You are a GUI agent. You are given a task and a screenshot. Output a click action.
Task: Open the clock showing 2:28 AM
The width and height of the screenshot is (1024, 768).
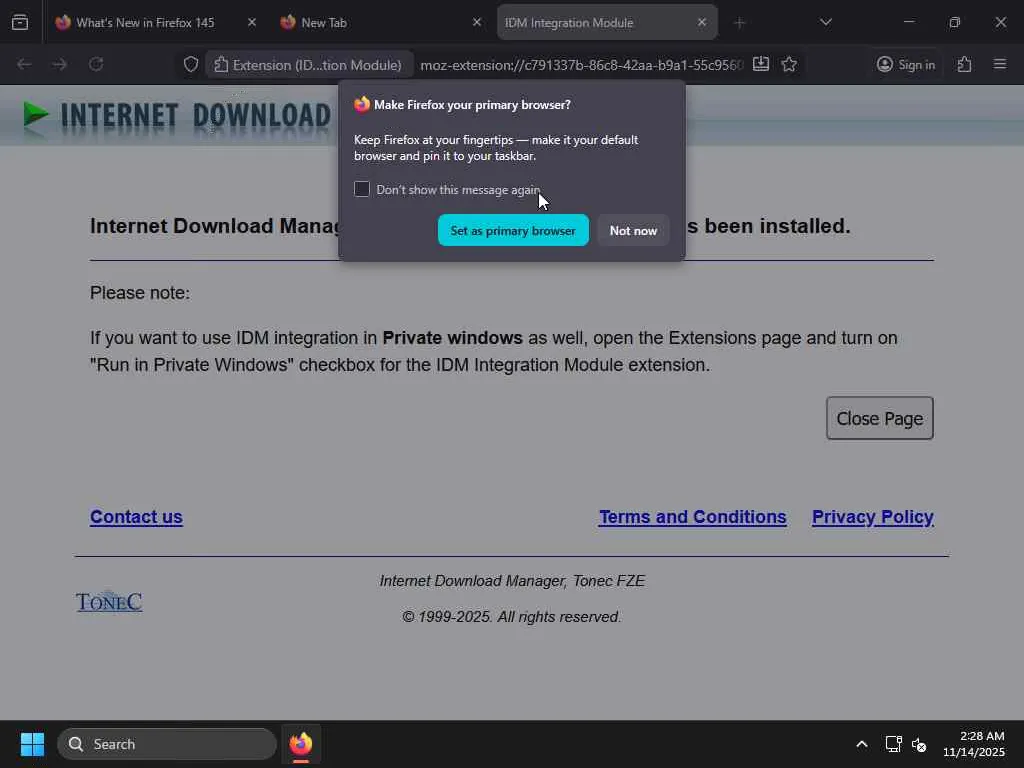[x=973, y=744]
